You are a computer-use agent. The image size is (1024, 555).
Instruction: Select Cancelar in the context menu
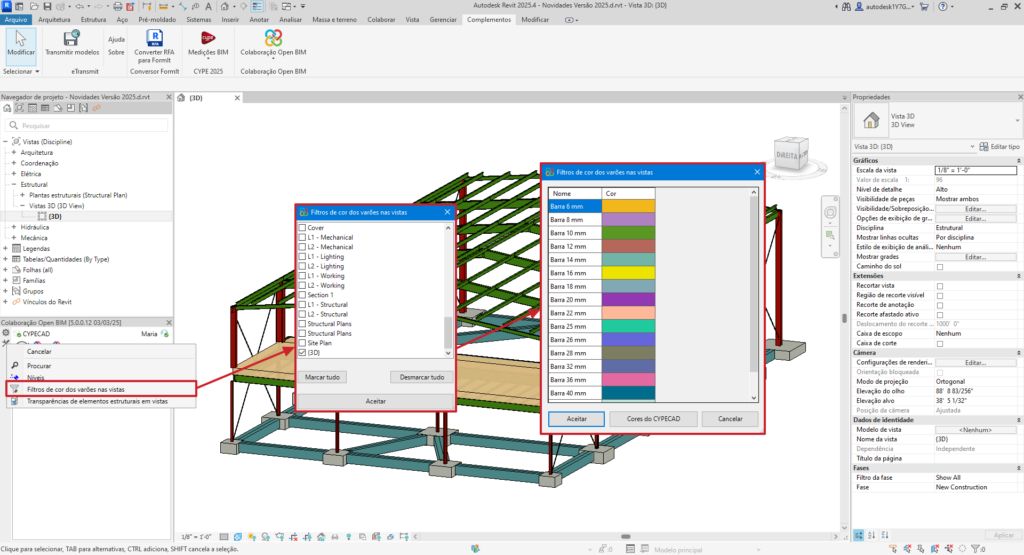(x=39, y=351)
